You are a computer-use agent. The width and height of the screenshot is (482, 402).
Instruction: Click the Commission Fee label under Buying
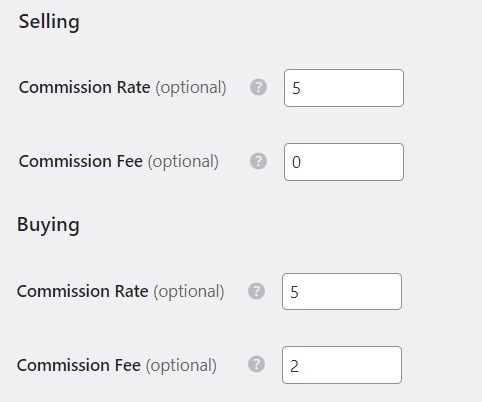coord(79,365)
